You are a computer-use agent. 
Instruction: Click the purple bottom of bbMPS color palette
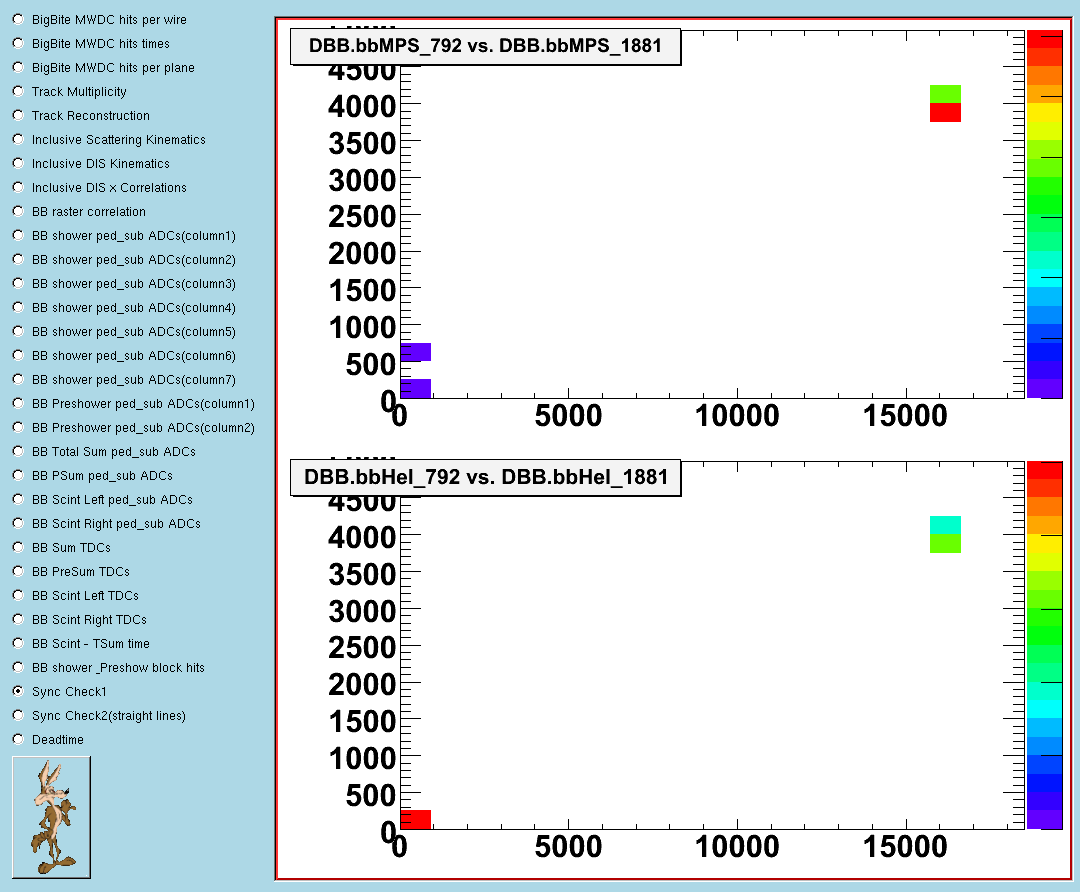point(1044,388)
